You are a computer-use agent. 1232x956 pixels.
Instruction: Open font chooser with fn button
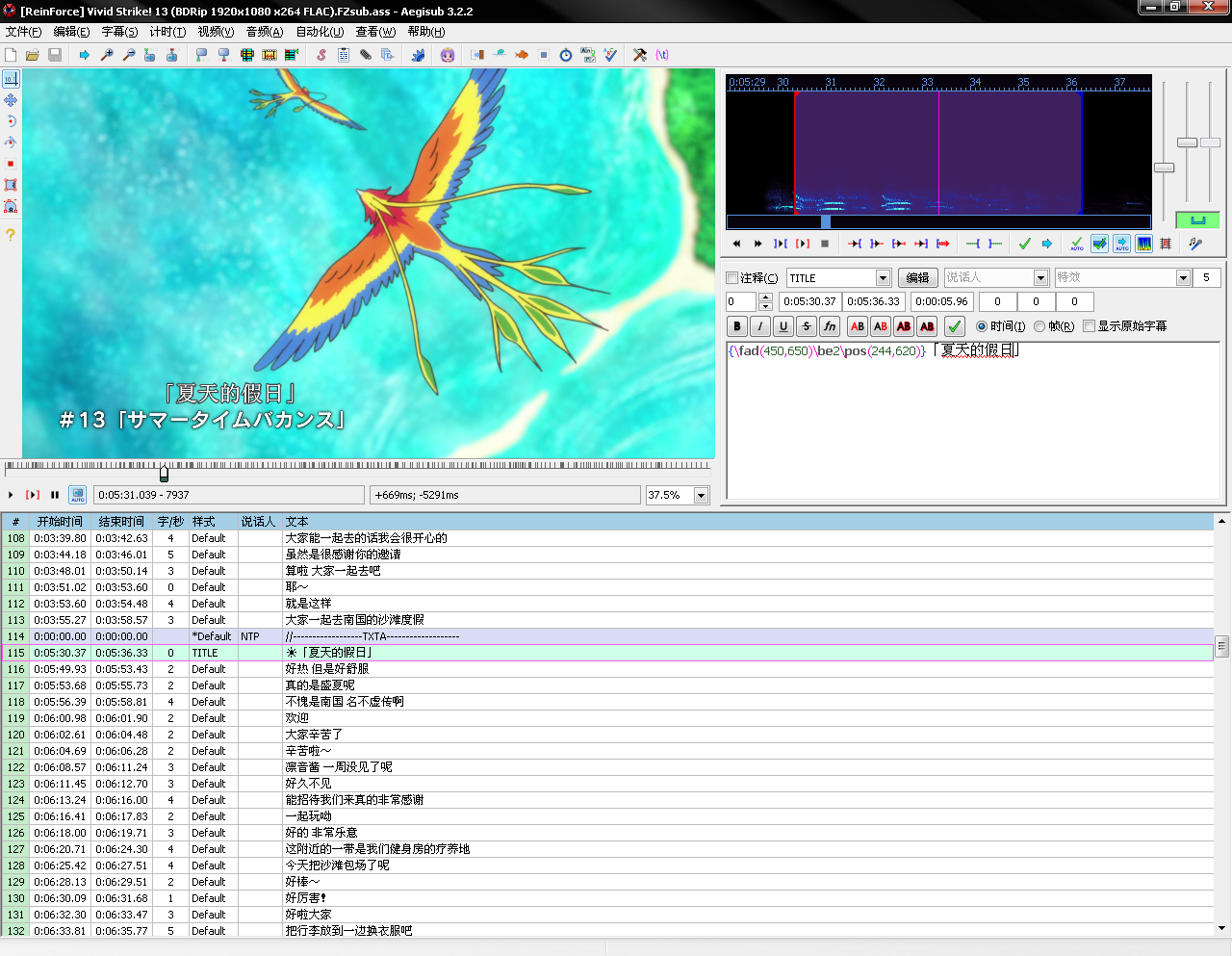[830, 326]
